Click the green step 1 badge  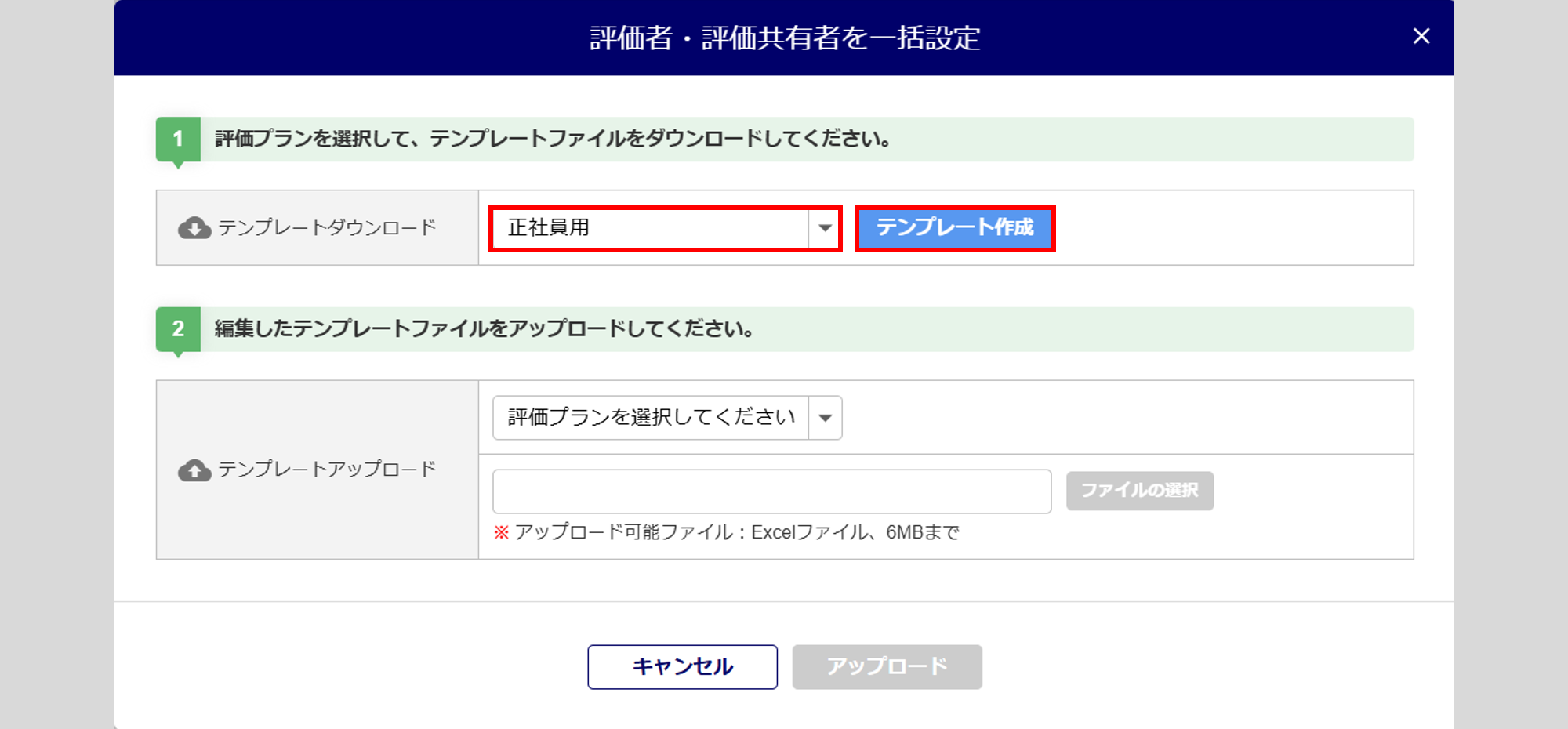pyautogui.click(x=178, y=139)
